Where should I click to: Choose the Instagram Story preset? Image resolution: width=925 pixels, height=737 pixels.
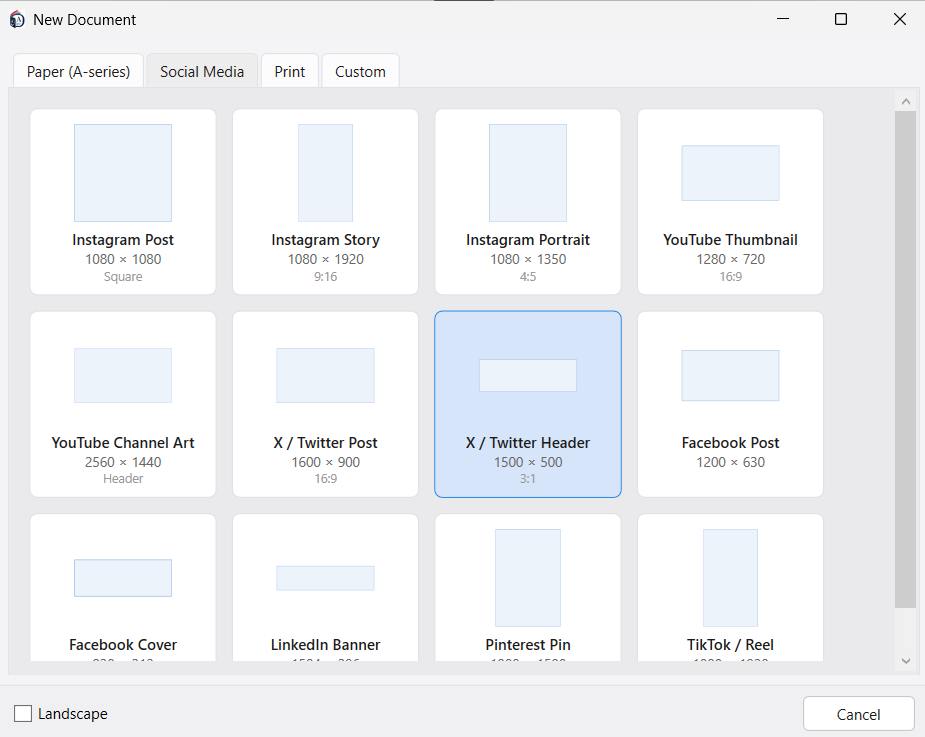point(325,201)
